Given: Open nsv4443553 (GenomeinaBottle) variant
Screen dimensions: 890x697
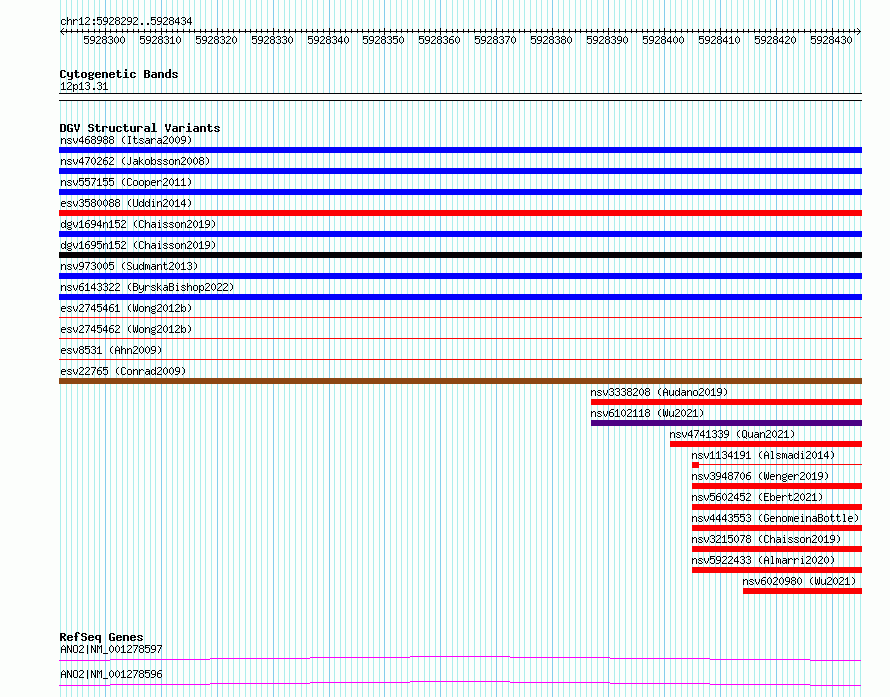Looking at the screenshot, I should point(775,518).
